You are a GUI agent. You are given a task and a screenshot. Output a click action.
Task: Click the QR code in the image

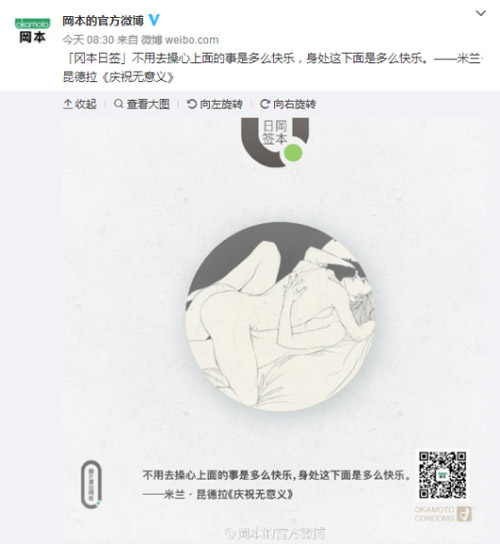point(442,474)
